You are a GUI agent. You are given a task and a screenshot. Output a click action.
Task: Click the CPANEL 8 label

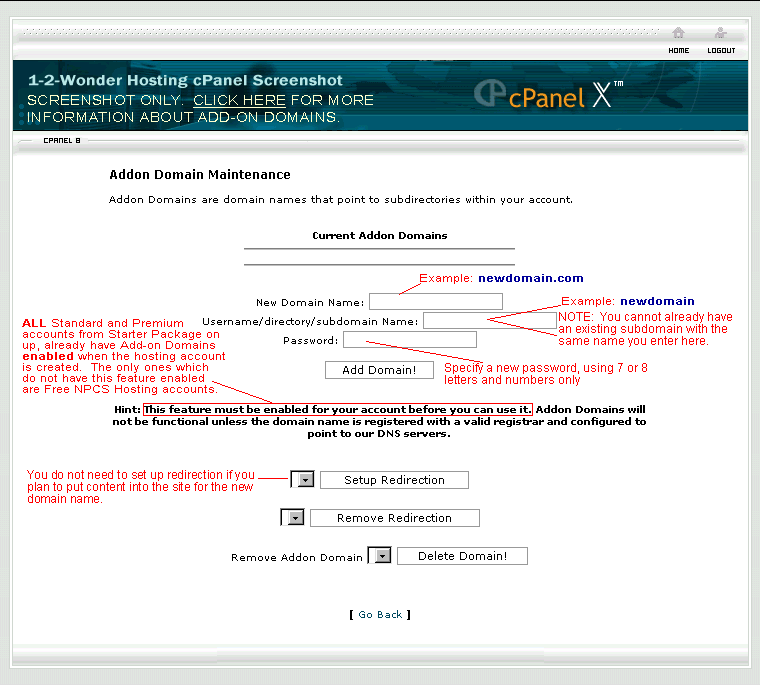62,141
